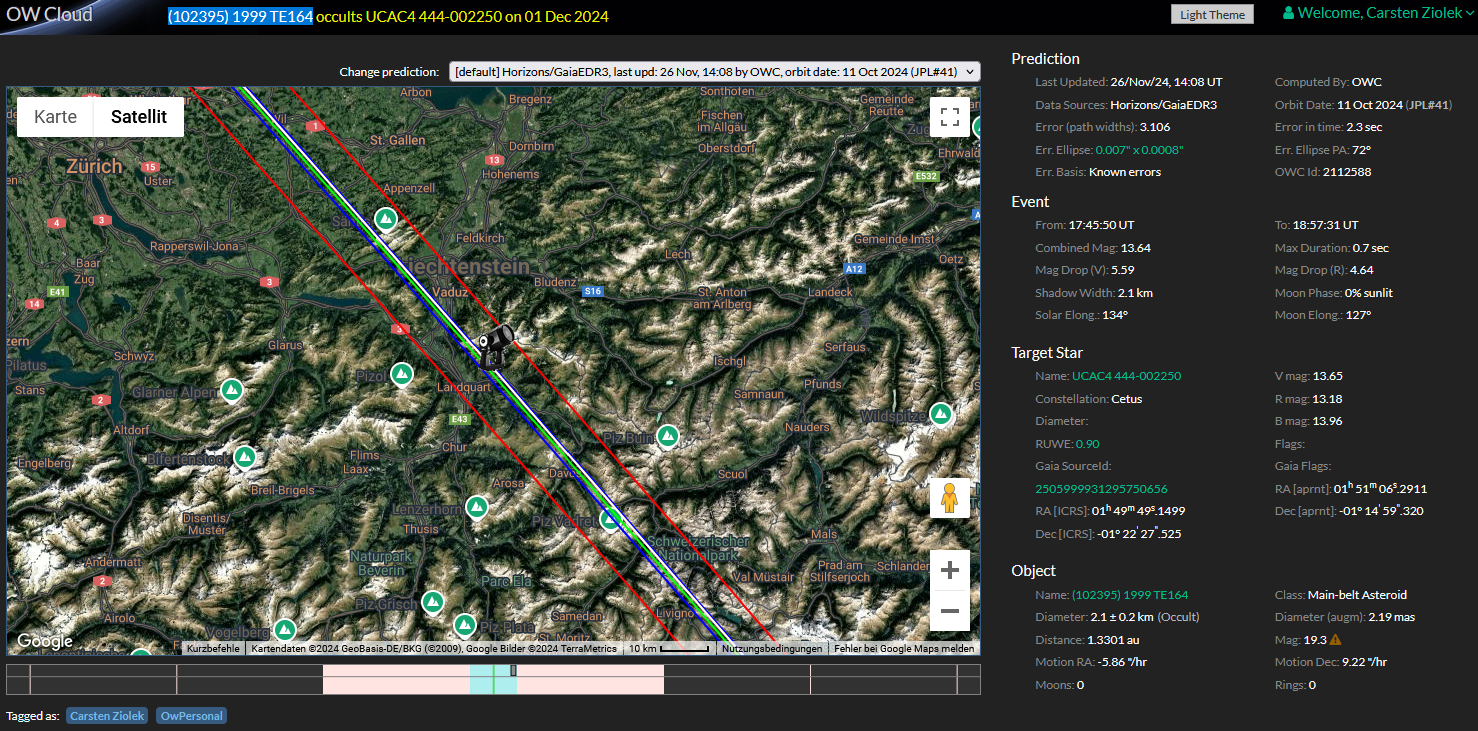Click the Constellation Cetus value
The height and width of the screenshot is (731, 1478).
[1127, 399]
